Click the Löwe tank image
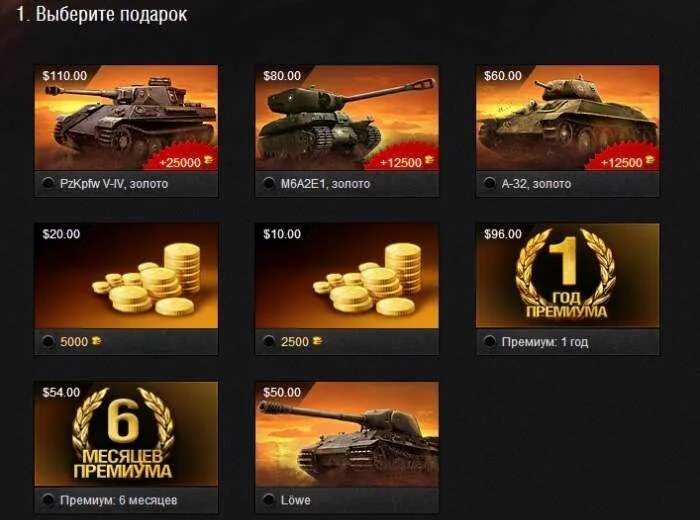The image size is (700, 520). pos(347,434)
